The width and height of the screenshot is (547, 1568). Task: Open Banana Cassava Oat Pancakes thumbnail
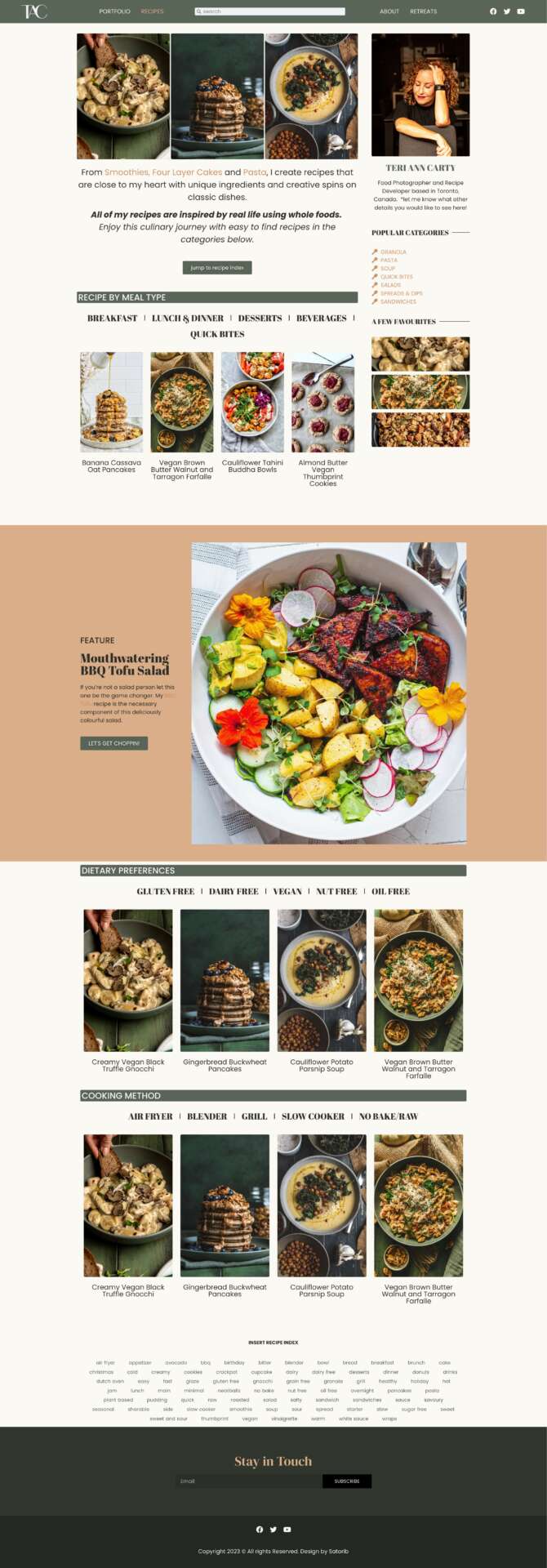111,403
